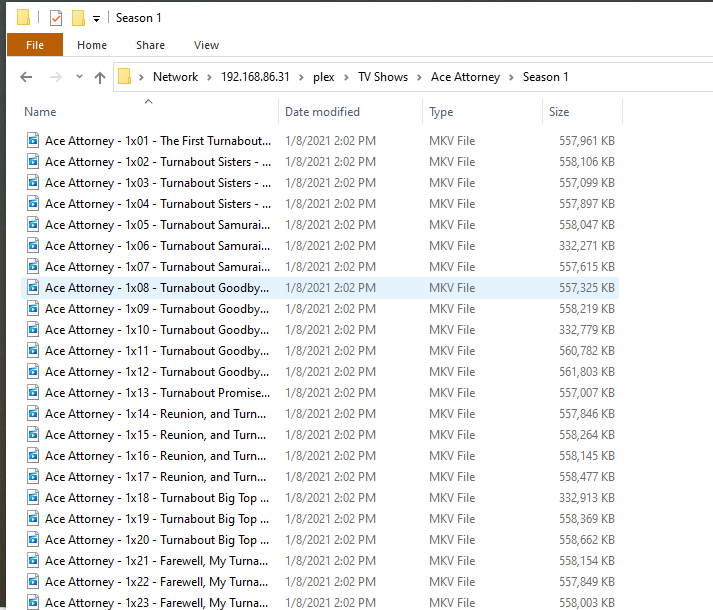Expand the chevron after 192.168.86.31
Viewport: 713px width, 610px height.
(301, 77)
